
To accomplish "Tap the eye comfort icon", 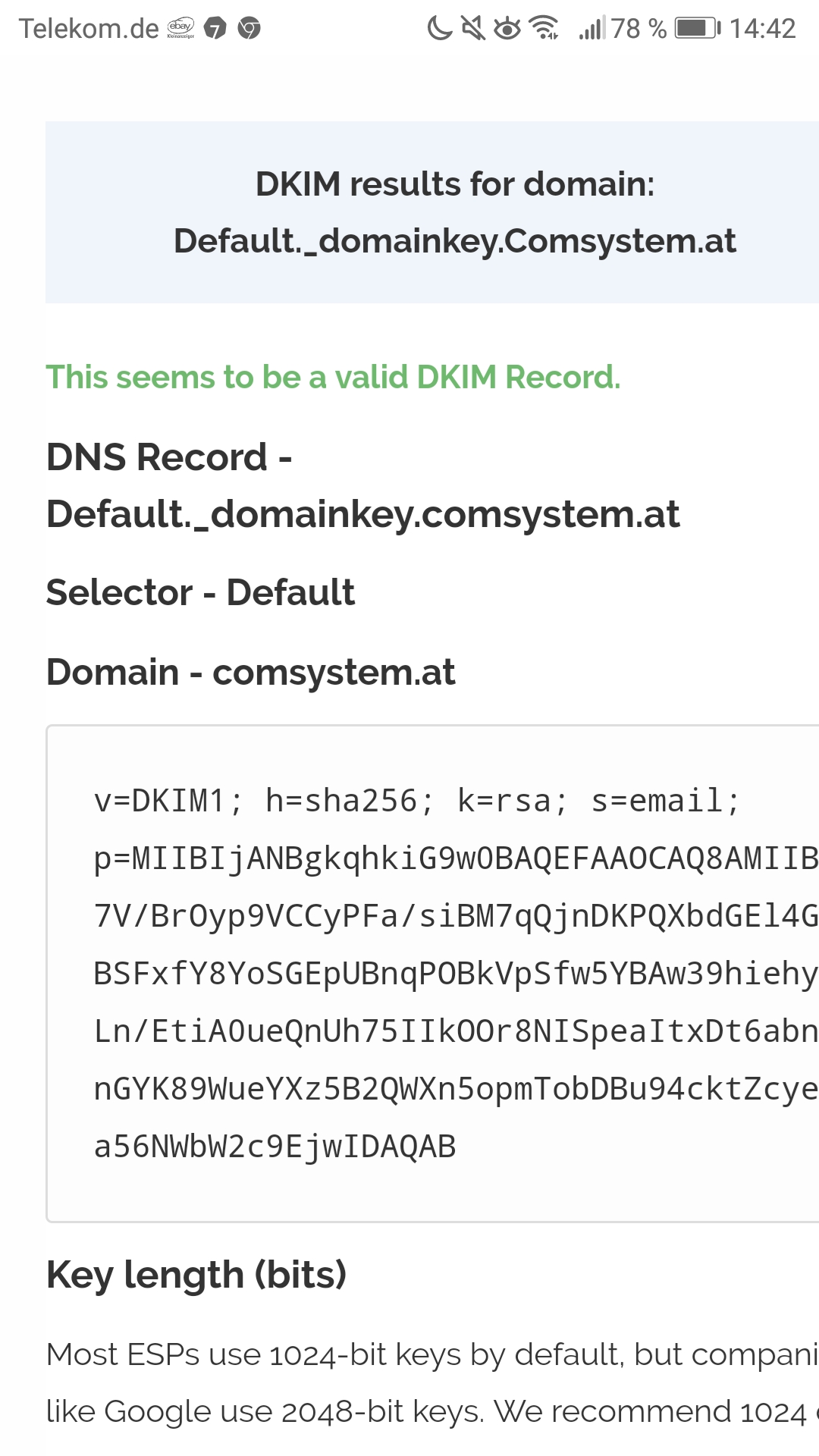I will (507, 29).
